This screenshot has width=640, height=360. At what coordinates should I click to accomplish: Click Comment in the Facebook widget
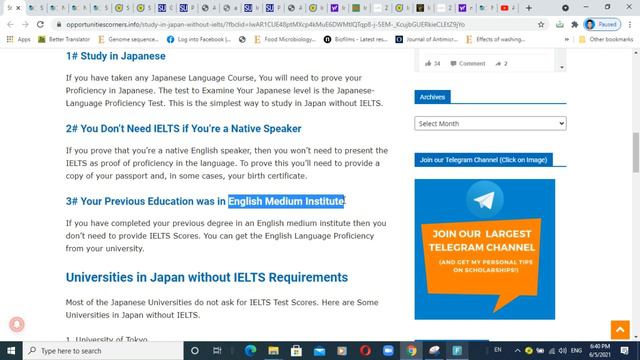click(x=468, y=63)
